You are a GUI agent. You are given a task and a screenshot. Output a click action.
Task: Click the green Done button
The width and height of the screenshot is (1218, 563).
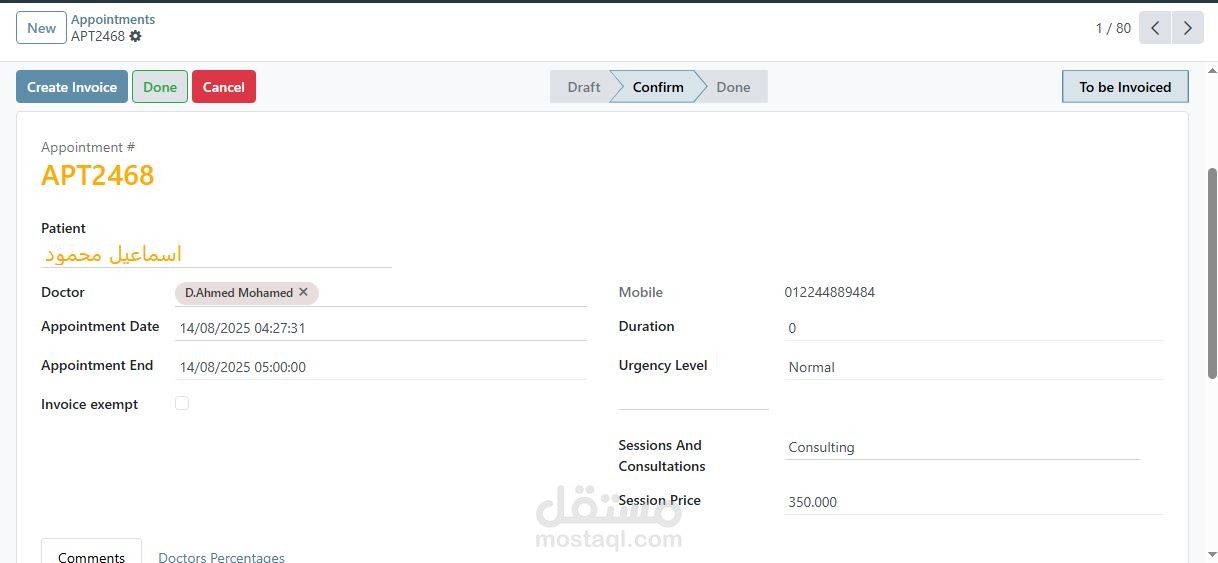[160, 87]
